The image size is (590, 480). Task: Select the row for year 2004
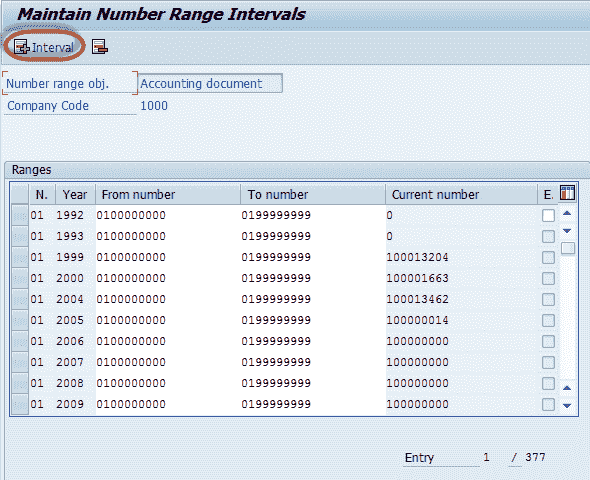(x=20, y=300)
